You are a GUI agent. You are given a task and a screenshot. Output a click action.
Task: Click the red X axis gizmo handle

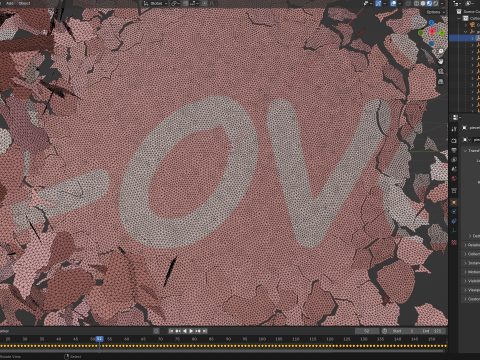point(432,31)
